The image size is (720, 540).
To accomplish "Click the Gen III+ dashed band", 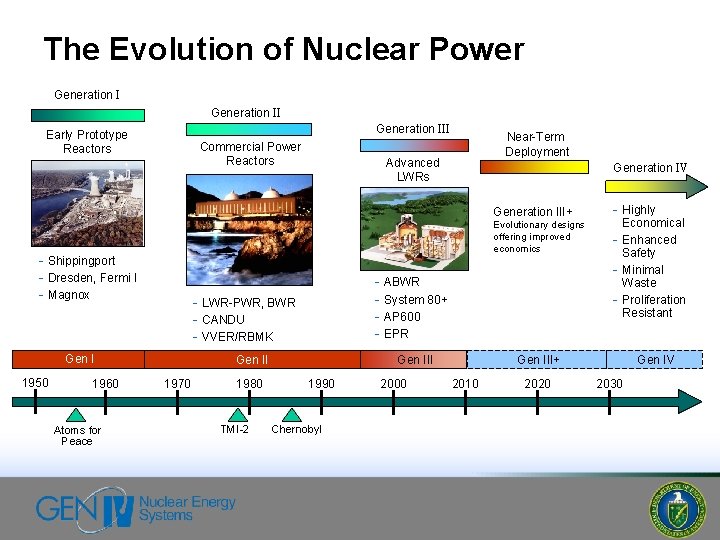I will (537, 359).
